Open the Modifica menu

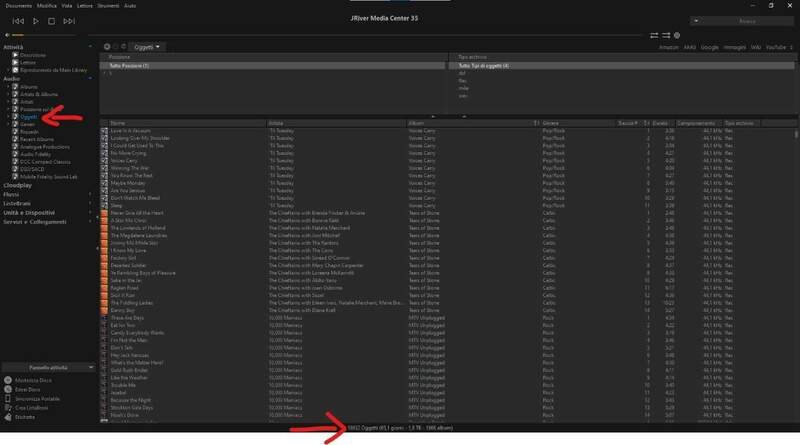coord(46,6)
